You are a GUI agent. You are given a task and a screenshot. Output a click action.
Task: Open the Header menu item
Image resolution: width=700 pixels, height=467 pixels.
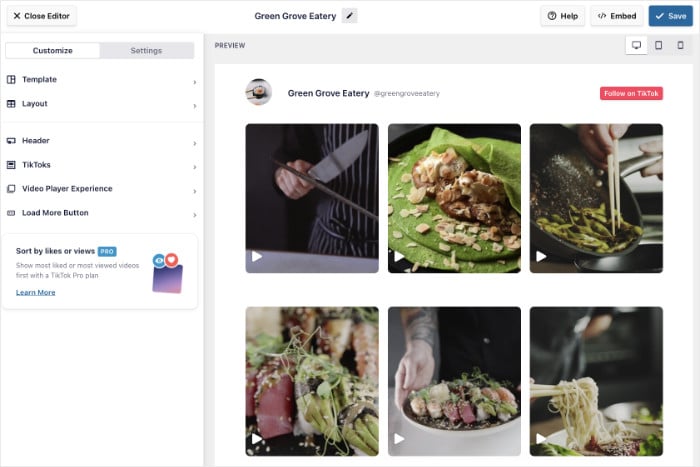tap(102, 141)
